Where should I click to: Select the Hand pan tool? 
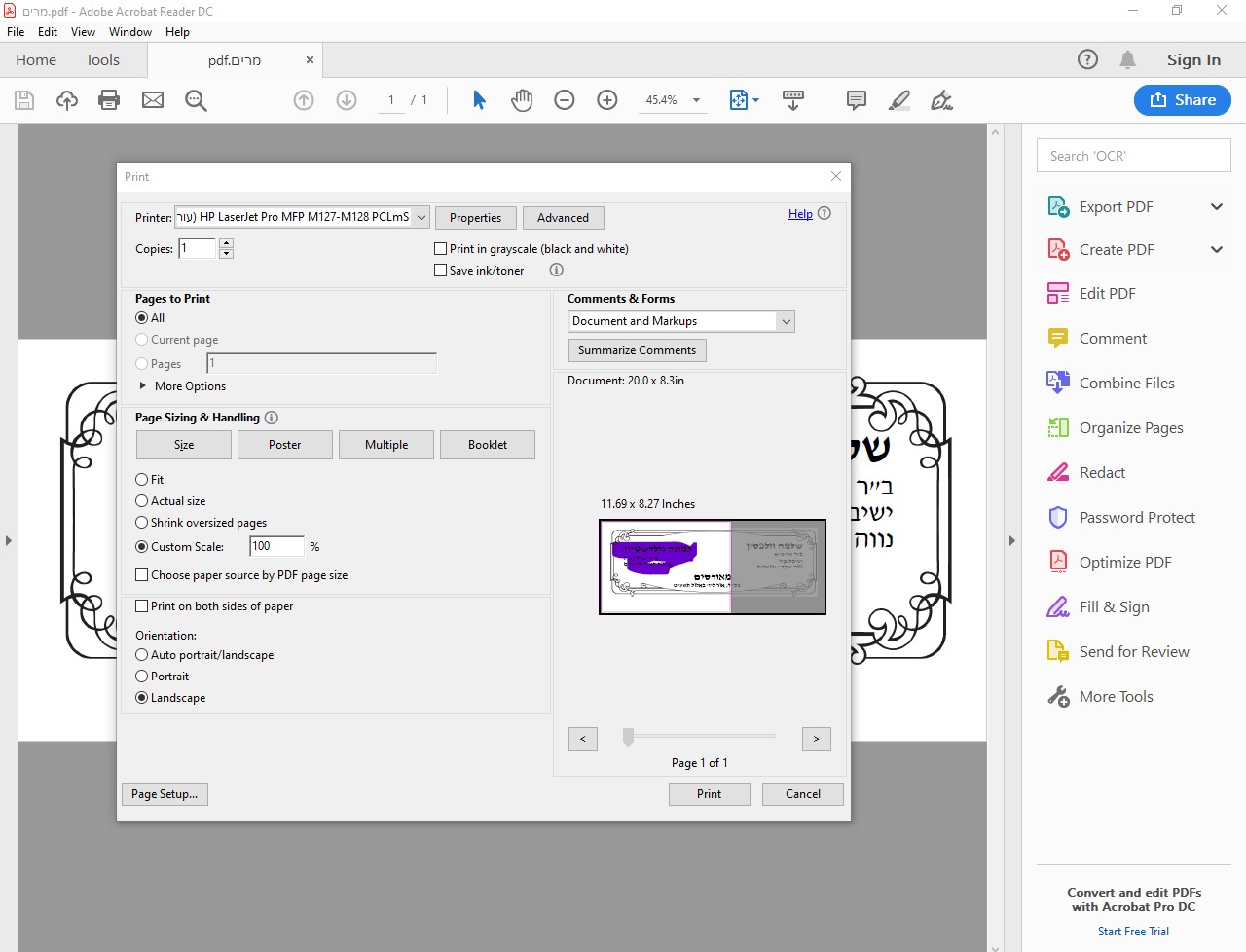pyautogui.click(x=522, y=100)
